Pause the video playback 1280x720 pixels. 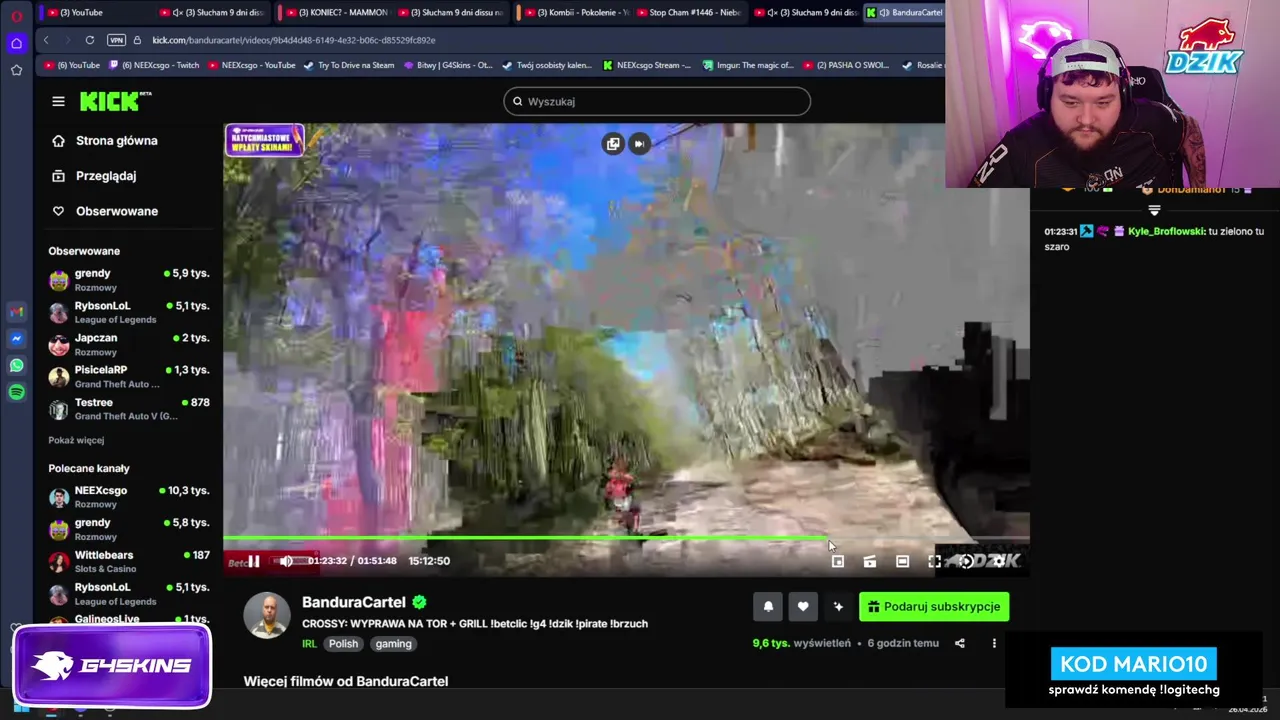click(x=254, y=561)
